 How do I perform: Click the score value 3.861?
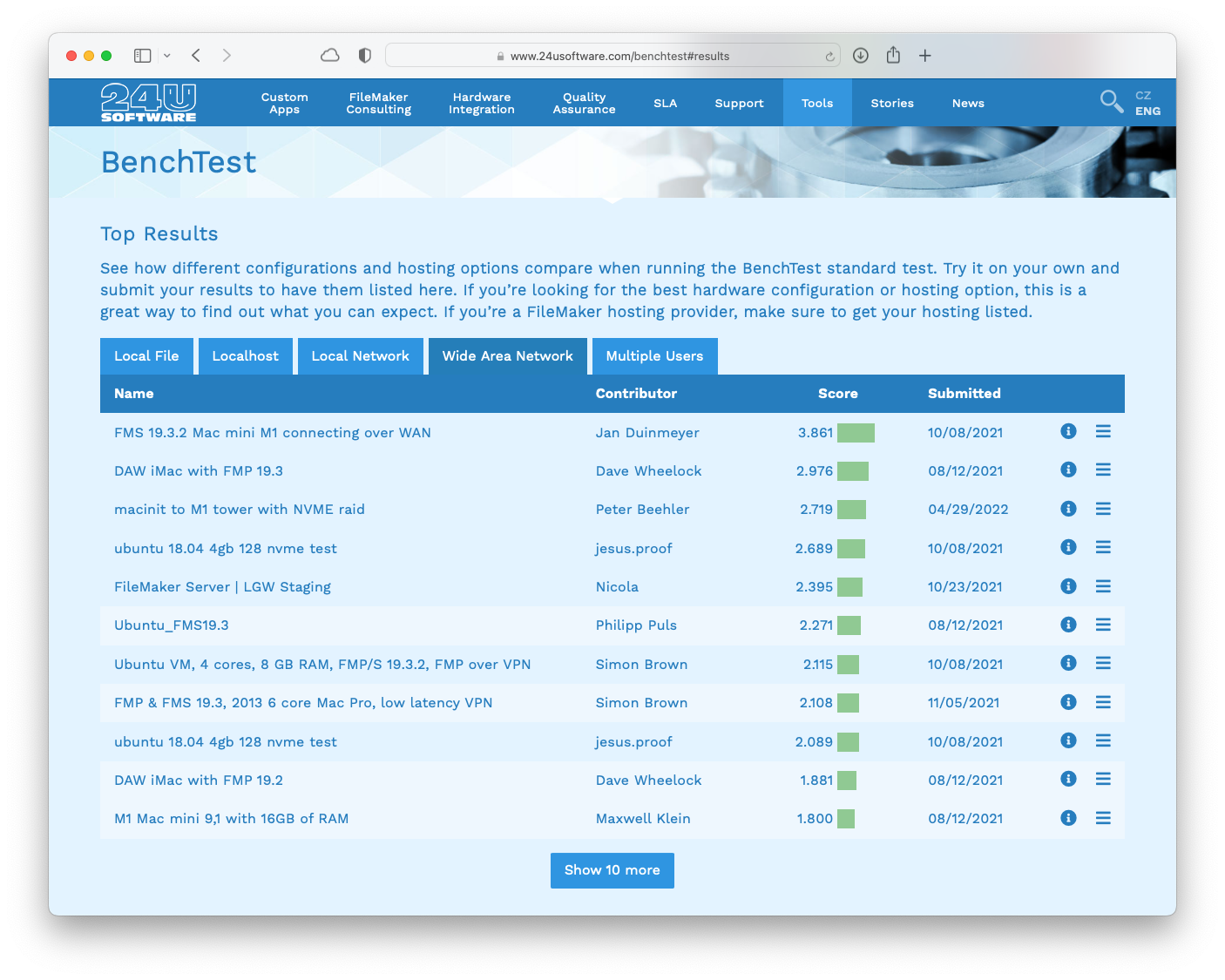pyautogui.click(x=816, y=432)
